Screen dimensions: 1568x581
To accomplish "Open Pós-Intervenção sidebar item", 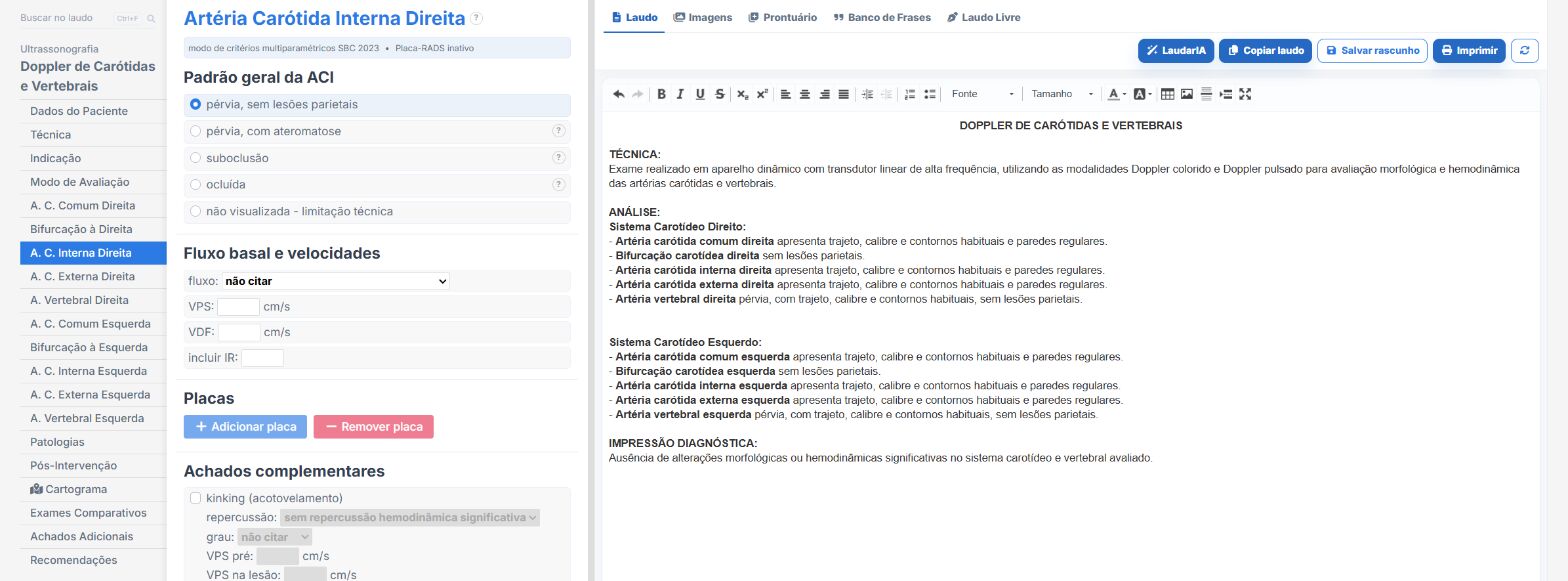I will (x=93, y=465).
